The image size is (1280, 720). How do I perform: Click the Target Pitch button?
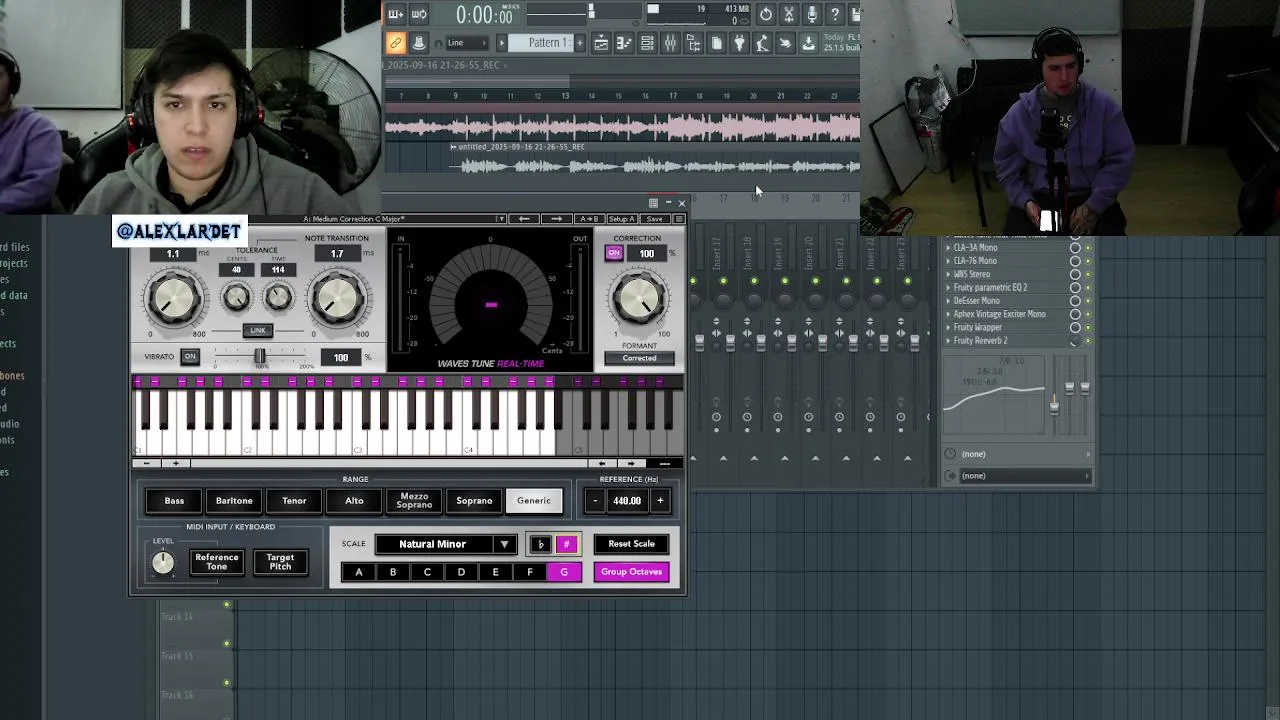click(x=280, y=562)
